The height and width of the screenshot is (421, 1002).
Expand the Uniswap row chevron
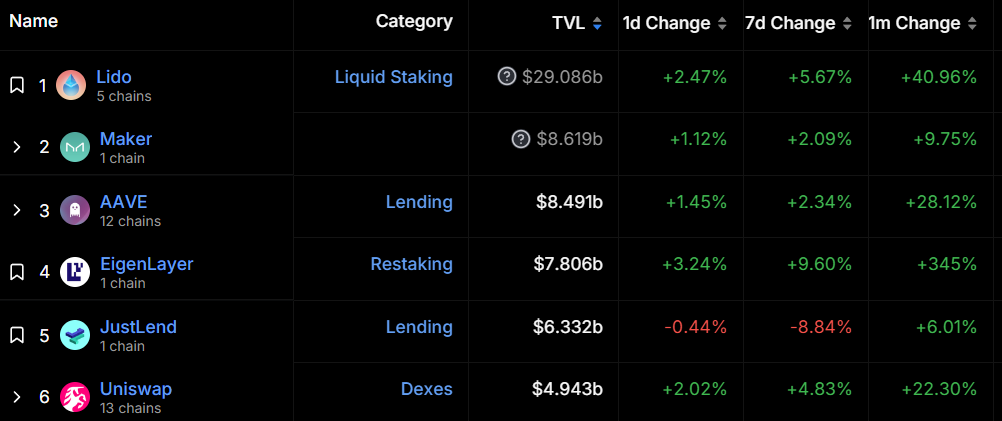pyautogui.click(x=17, y=397)
